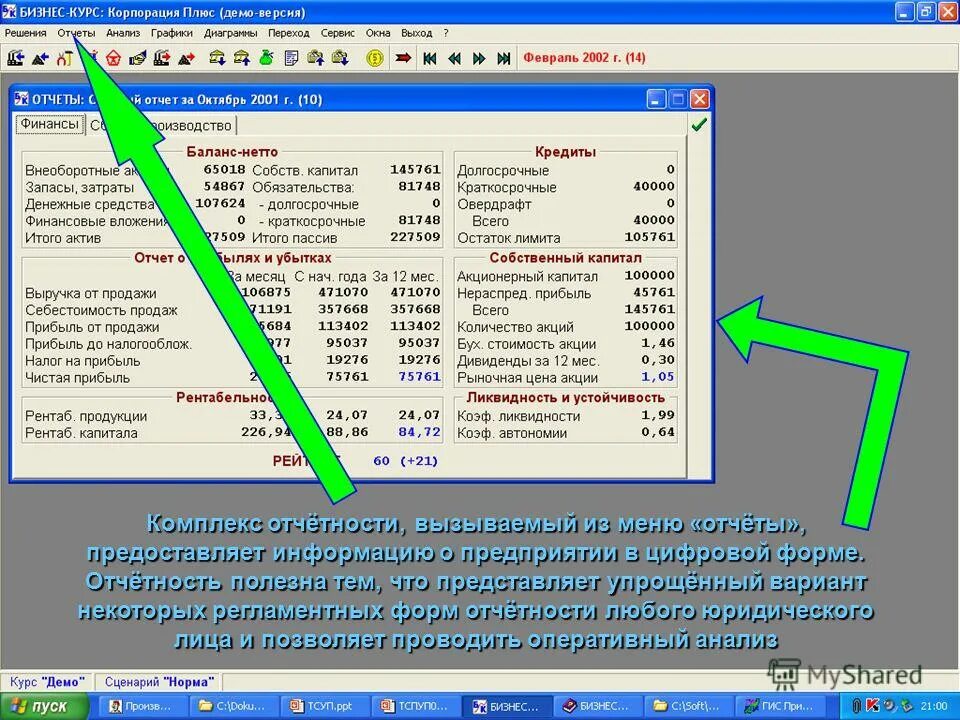960x720 pixels.
Task: Click the Итого пассив row label
Action: (294, 238)
